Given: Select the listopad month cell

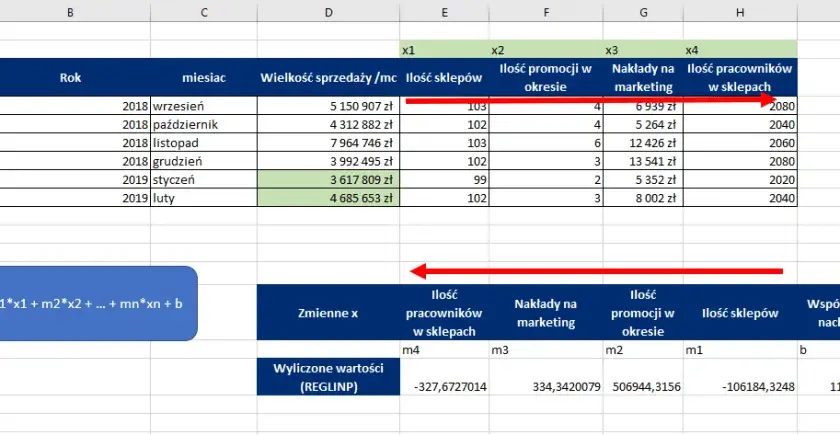Looking at the screenshot, I should click(204, 143).
